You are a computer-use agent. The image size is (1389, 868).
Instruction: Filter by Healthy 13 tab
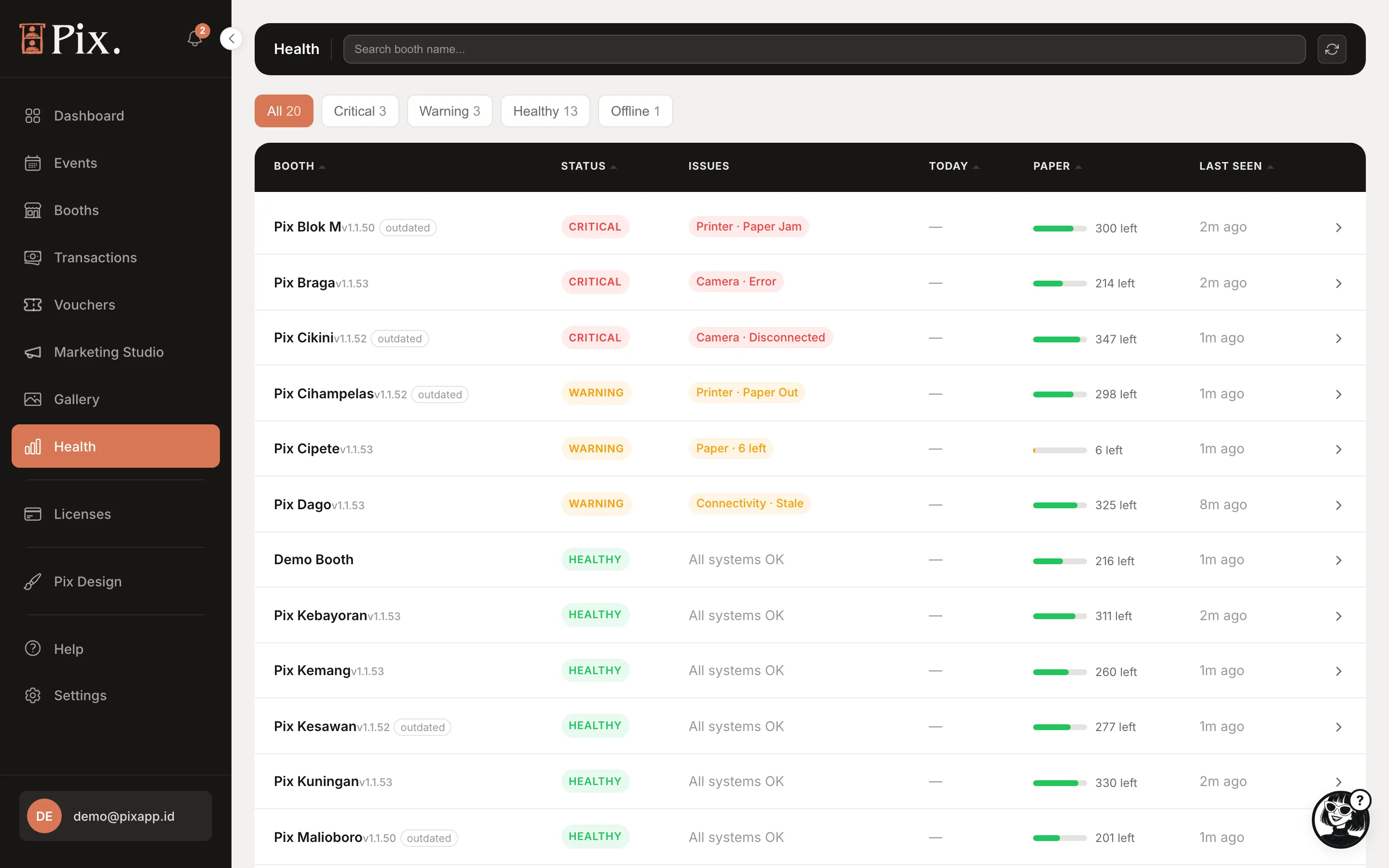tap(545, 111)
